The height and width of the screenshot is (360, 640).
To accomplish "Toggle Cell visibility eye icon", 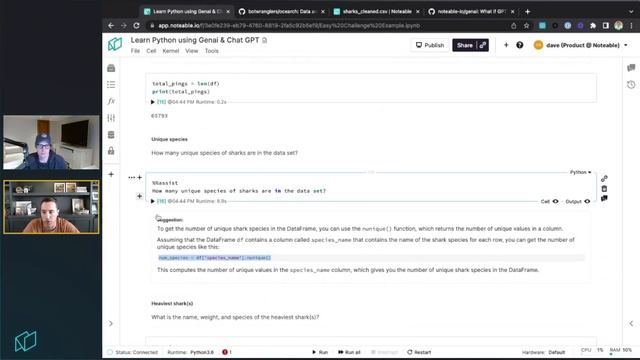I will (x=556, y=201).
